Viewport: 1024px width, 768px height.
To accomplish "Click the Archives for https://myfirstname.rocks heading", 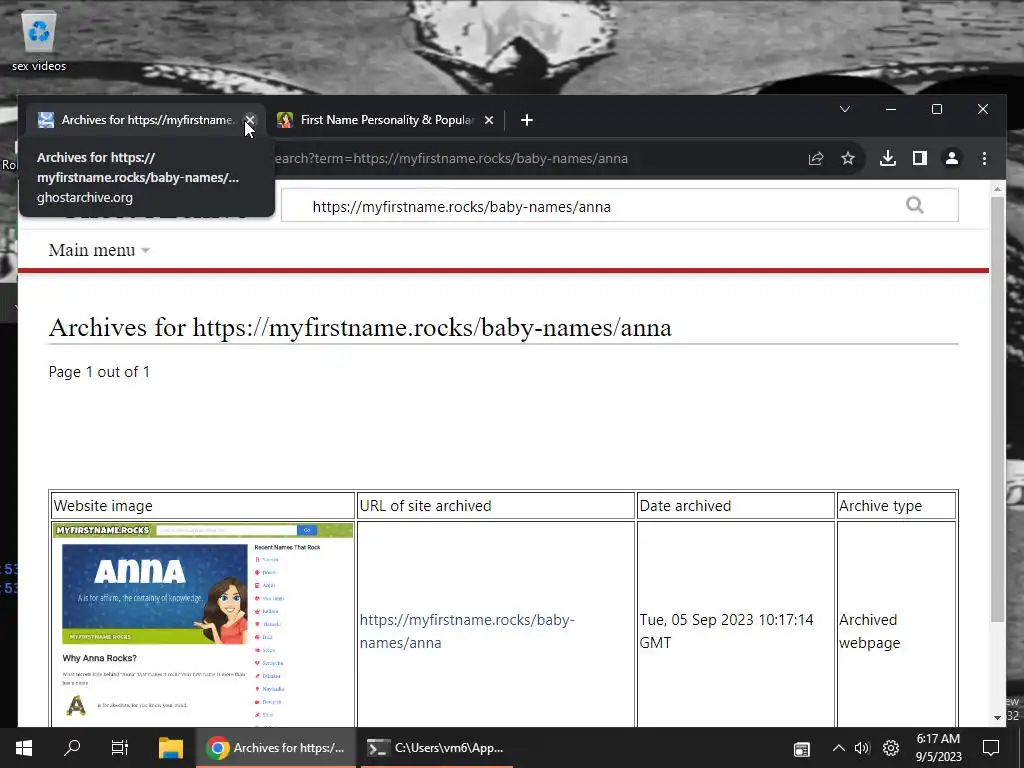I will click(360, 328).
